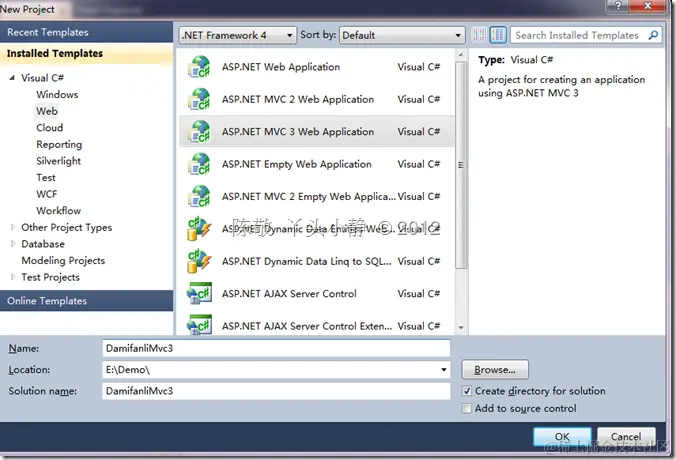The image size is (676, 460).
Task: Expand the Database tree node
Action: click(x=13, y=244)
